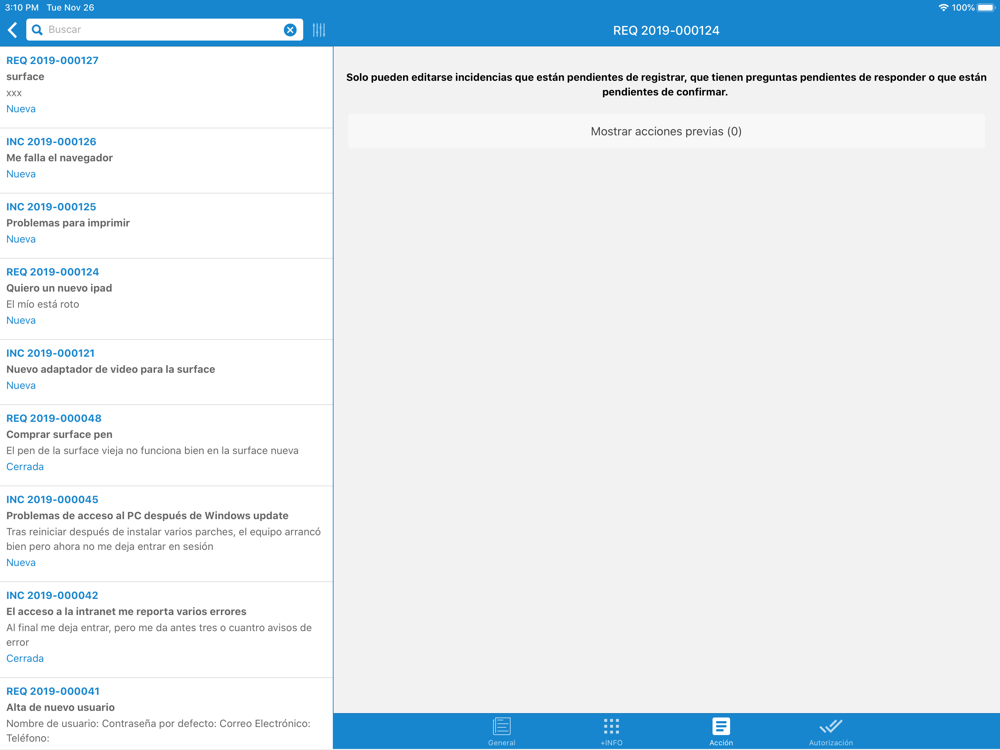The width and height of the screenshot is (1000, 750).
Task: Tap the Wi-Fi status icon
Action: (x=943, y=8)
